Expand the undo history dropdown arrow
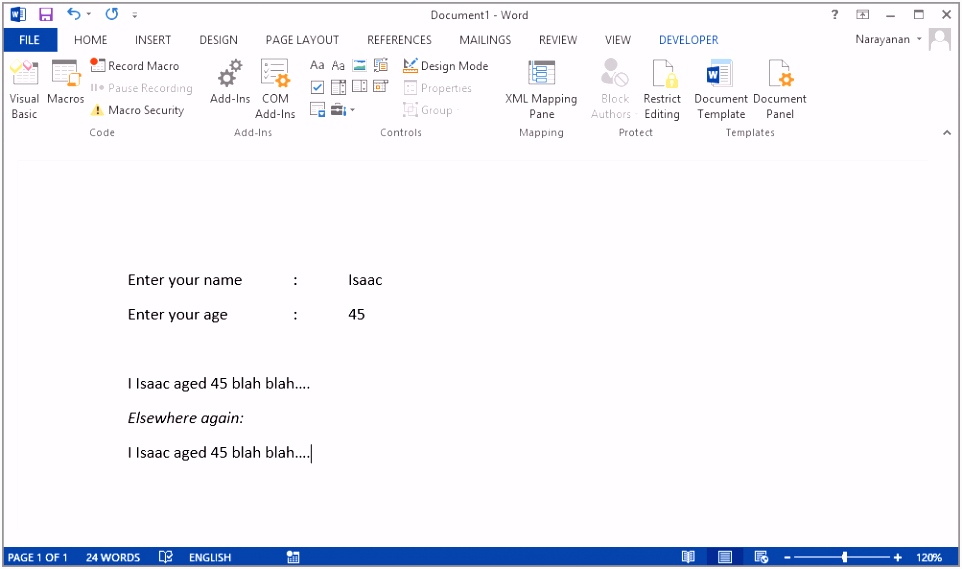The image size is (962, 569). point(89,14)
